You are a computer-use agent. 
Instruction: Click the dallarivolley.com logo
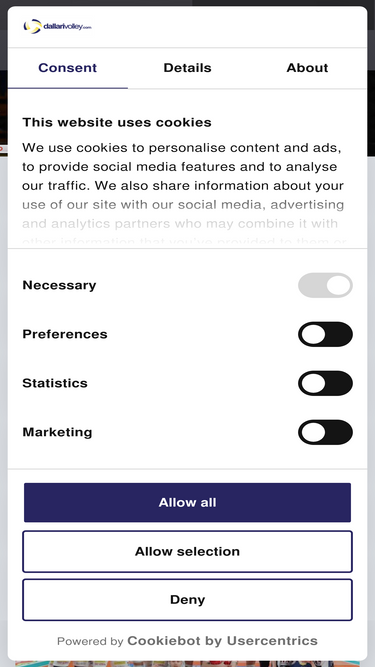point(57,27)
